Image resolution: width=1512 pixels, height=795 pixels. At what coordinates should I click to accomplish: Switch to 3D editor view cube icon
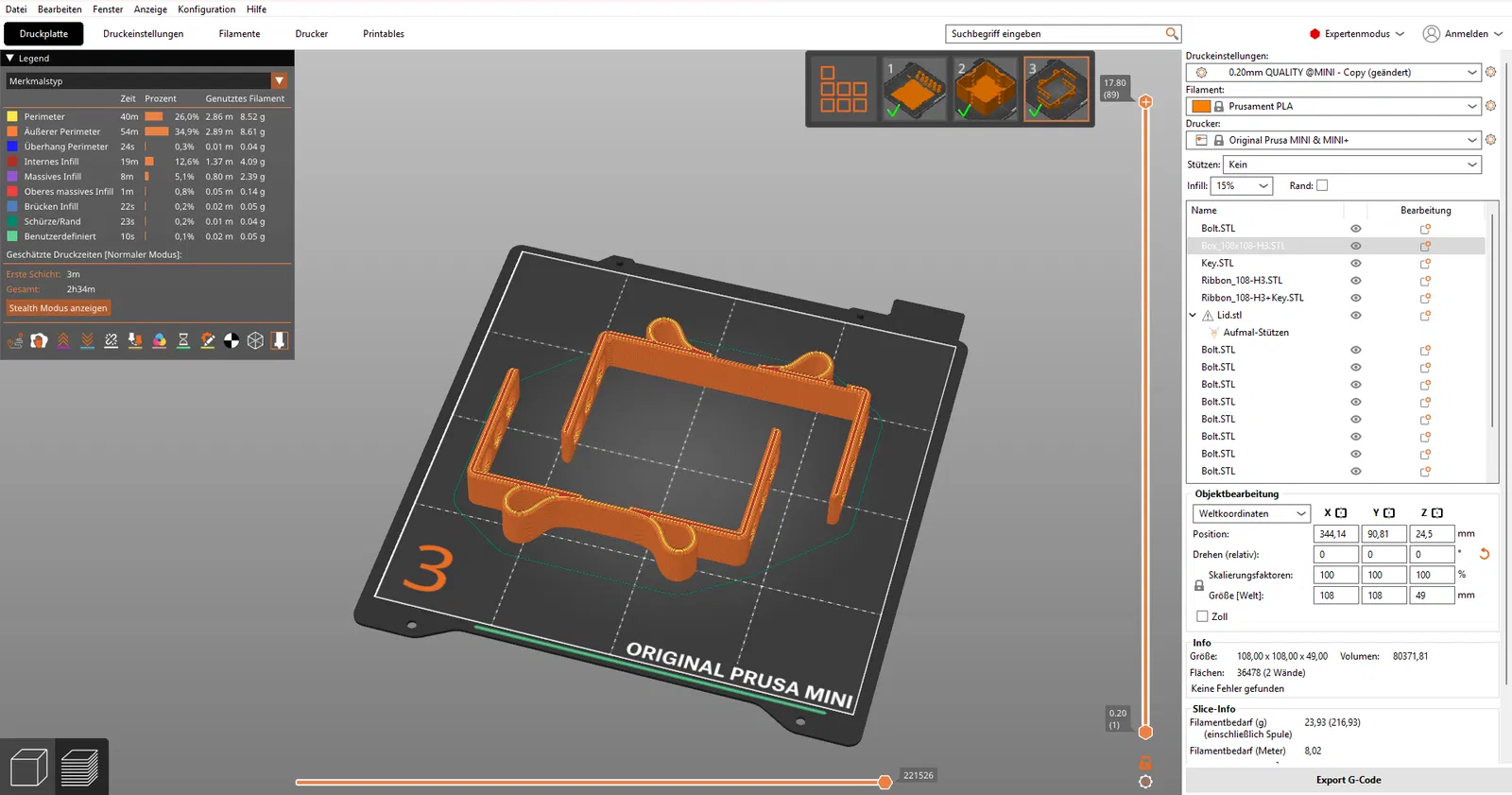[x=28, y=767]
